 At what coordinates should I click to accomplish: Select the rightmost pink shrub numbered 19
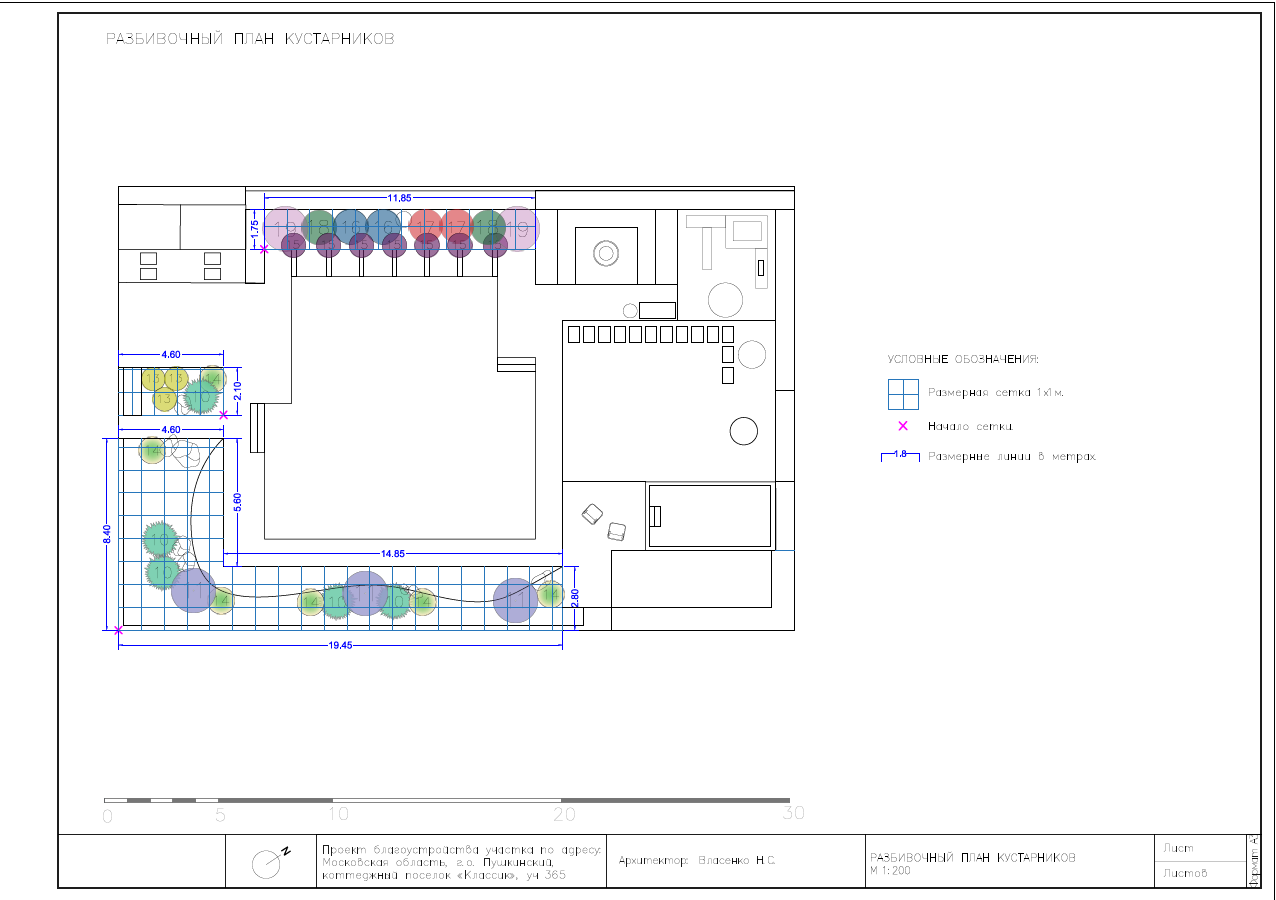pyautogui.click(x=518, y=228)
